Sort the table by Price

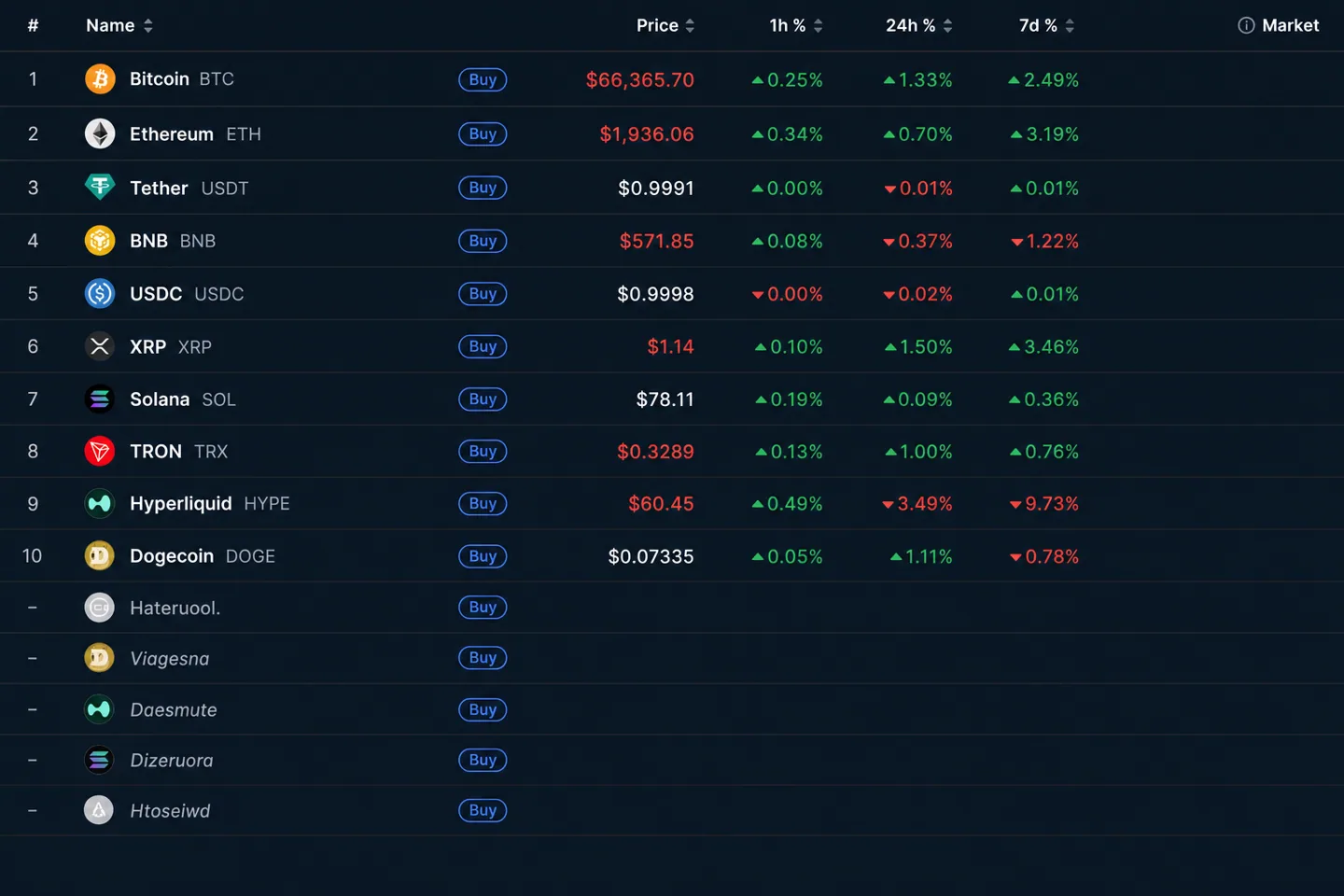(665, 25)
